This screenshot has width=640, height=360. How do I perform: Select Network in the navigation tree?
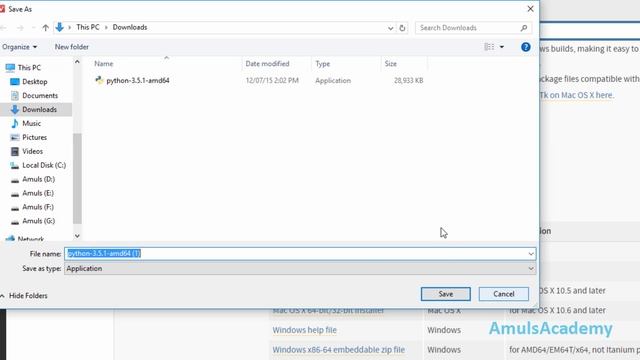[31, 239]
